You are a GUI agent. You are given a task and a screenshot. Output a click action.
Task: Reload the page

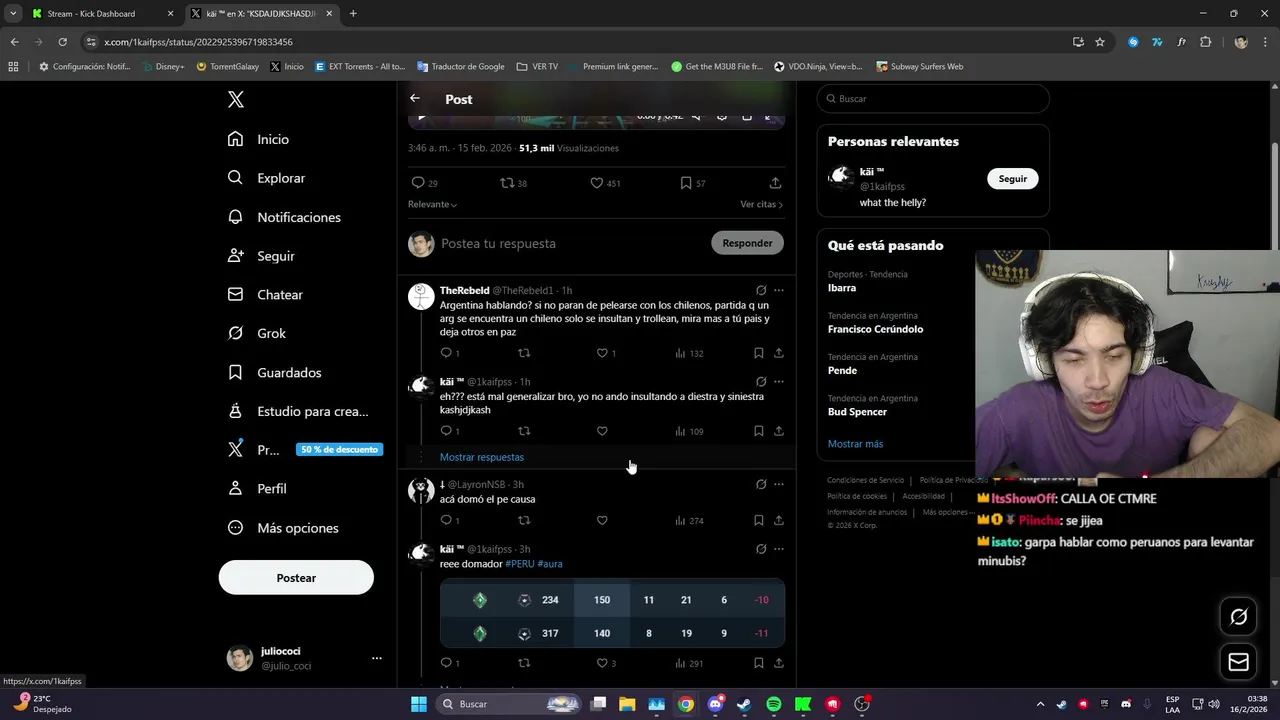pos(62,42)
